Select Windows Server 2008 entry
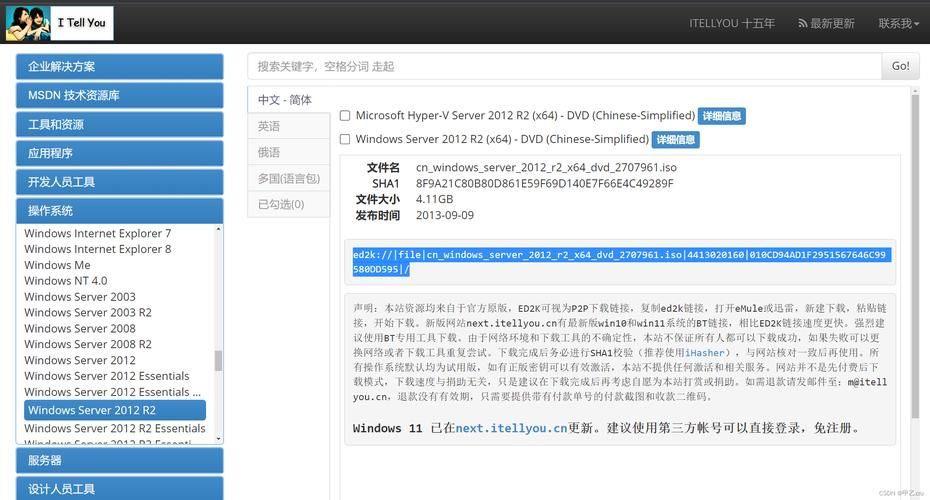The image size is (930, 500). point(79,329)
